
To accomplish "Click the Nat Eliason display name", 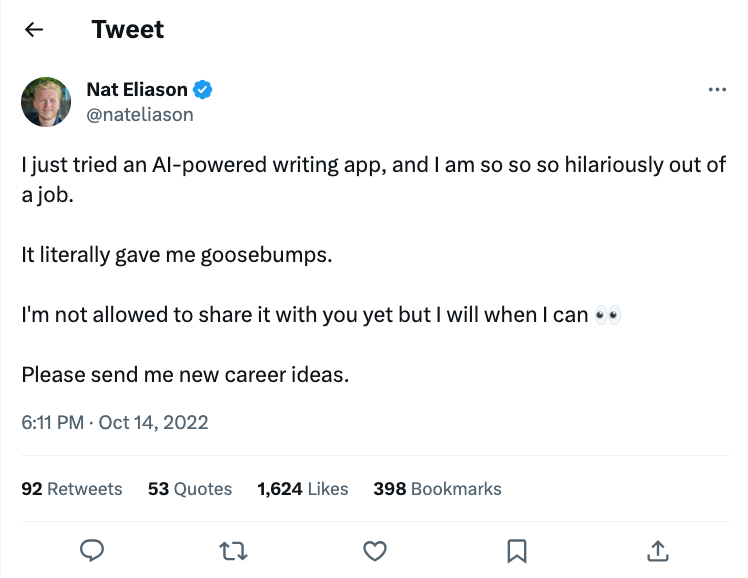I will point(136,91).
